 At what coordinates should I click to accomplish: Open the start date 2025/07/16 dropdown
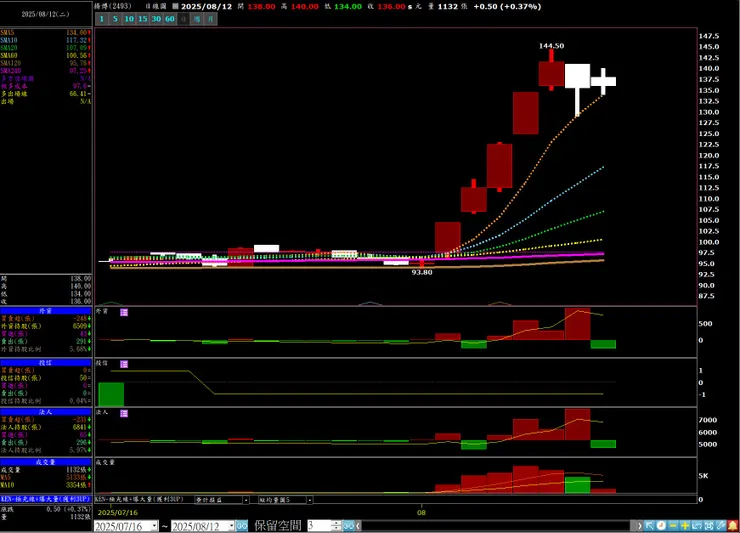pyautogui.click(x=154, y=525)
